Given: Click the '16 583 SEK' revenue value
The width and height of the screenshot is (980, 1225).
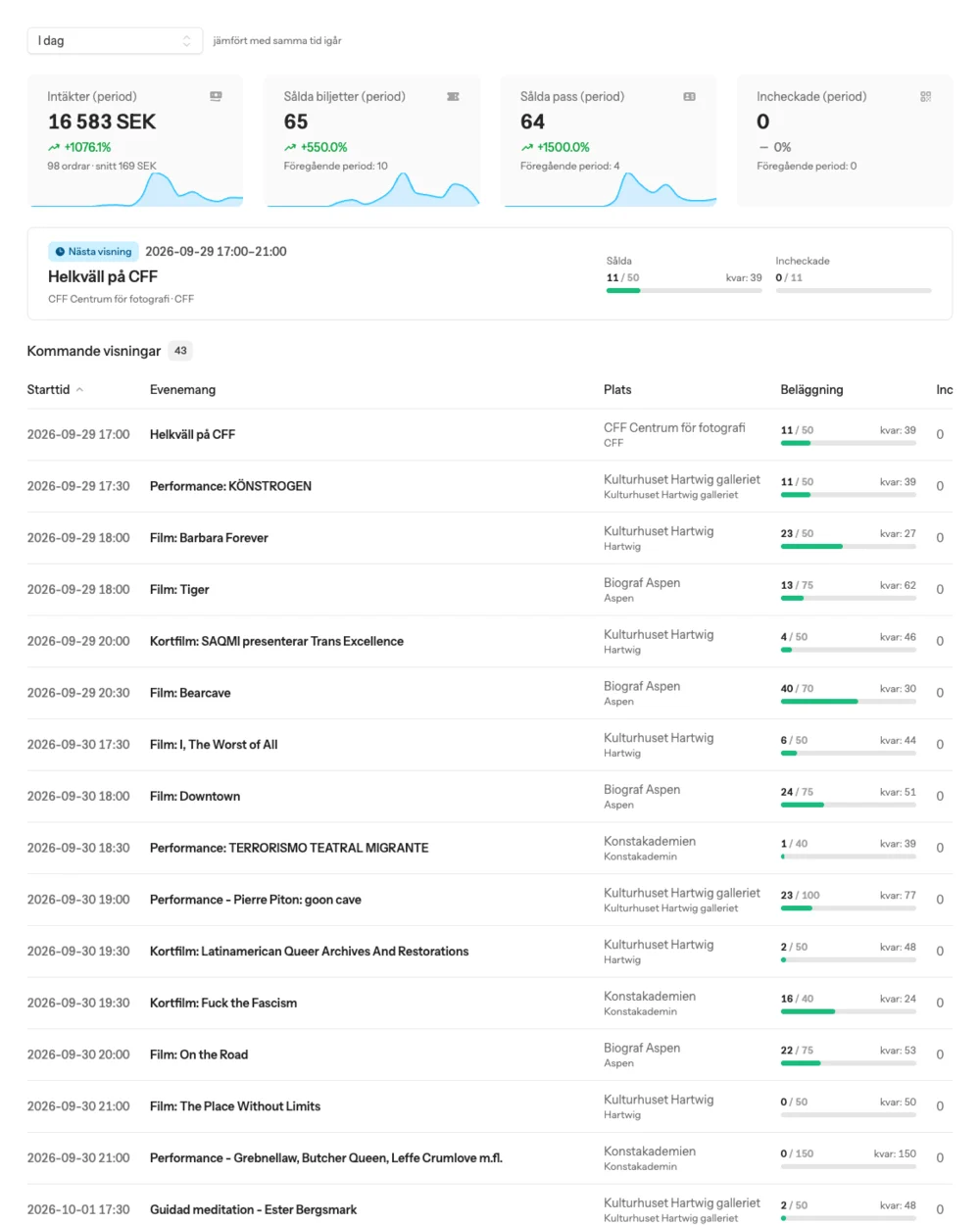Looking at the screenshot, I should [x=102, y=122].
